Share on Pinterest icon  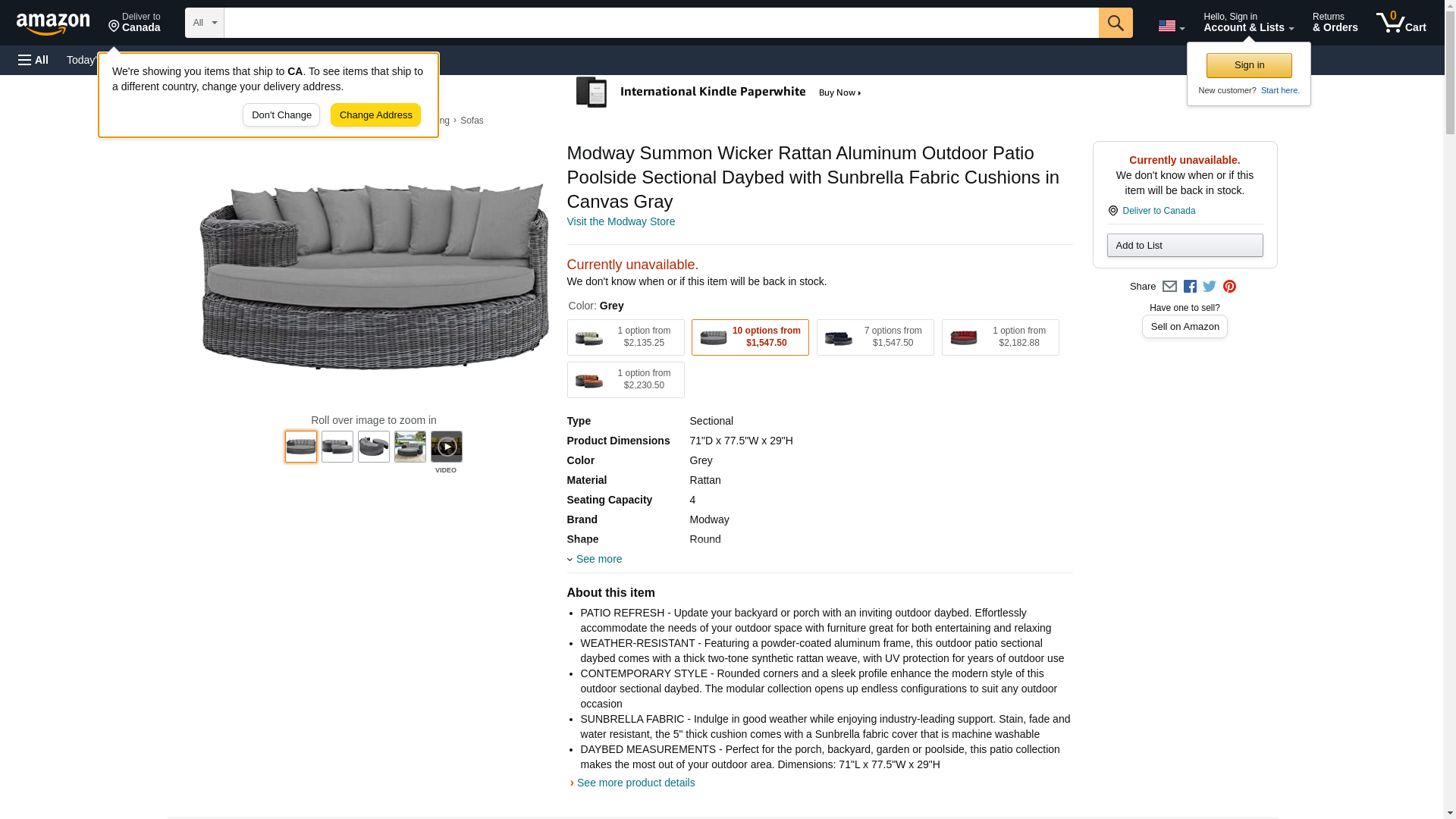pyautogui.click(x=1229, y=287)
